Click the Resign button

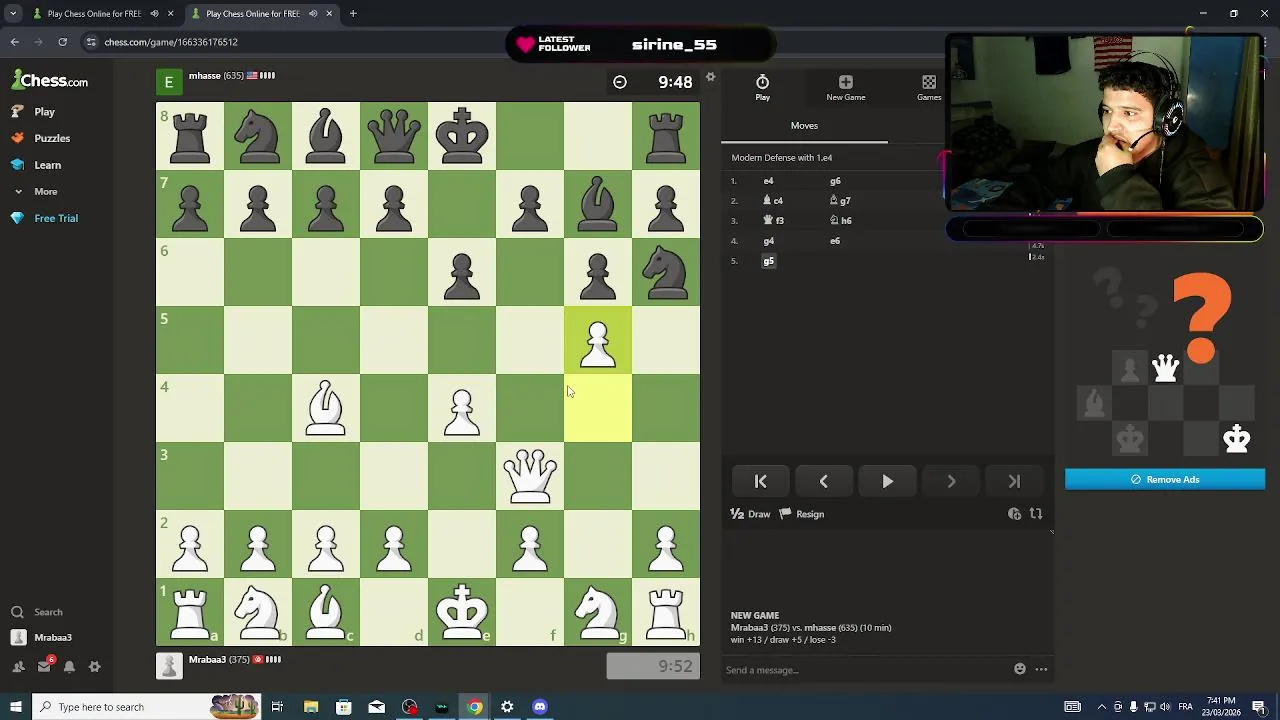coord(802,514)
